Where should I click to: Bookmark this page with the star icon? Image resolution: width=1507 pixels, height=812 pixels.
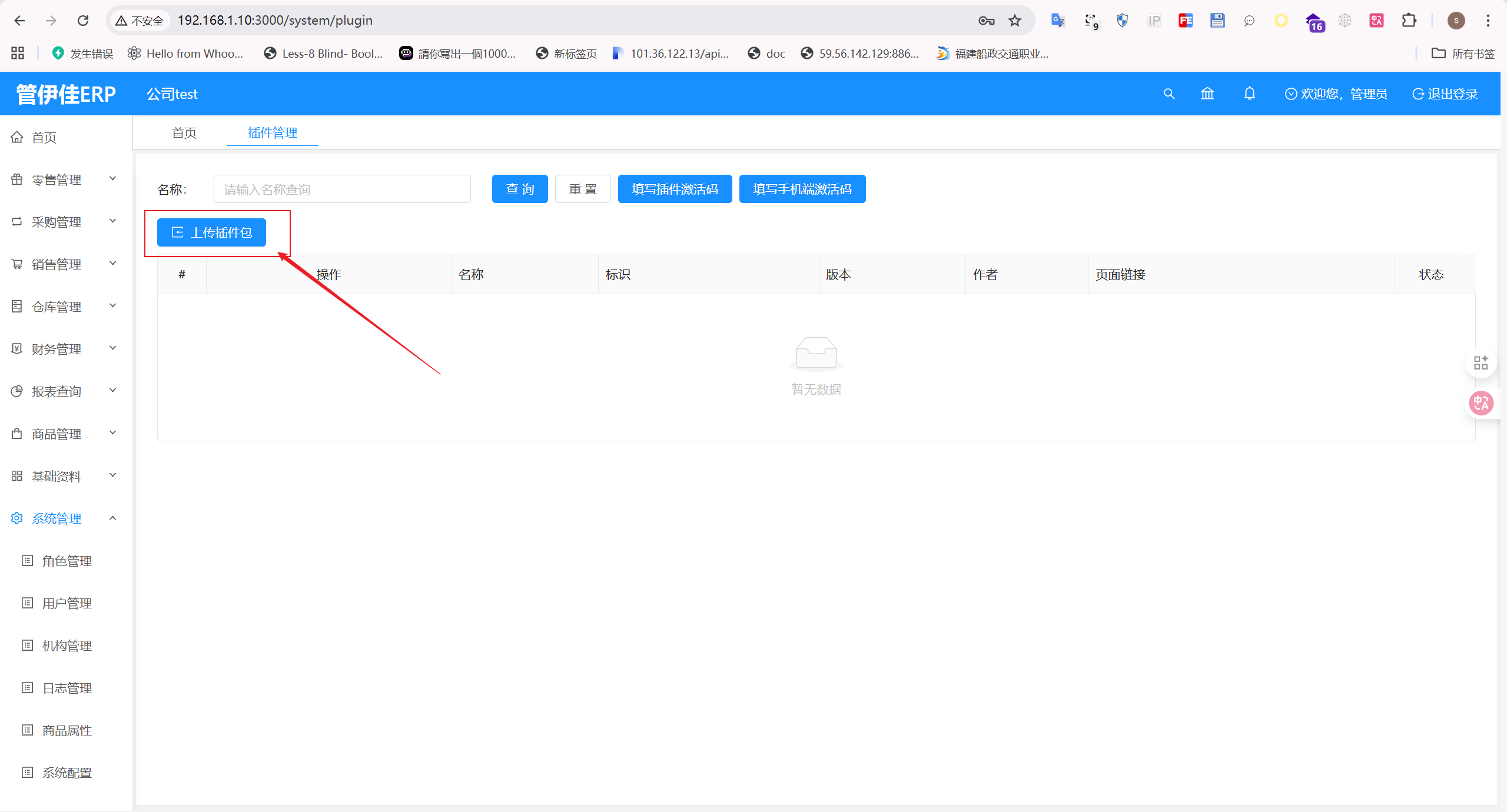1015,21
